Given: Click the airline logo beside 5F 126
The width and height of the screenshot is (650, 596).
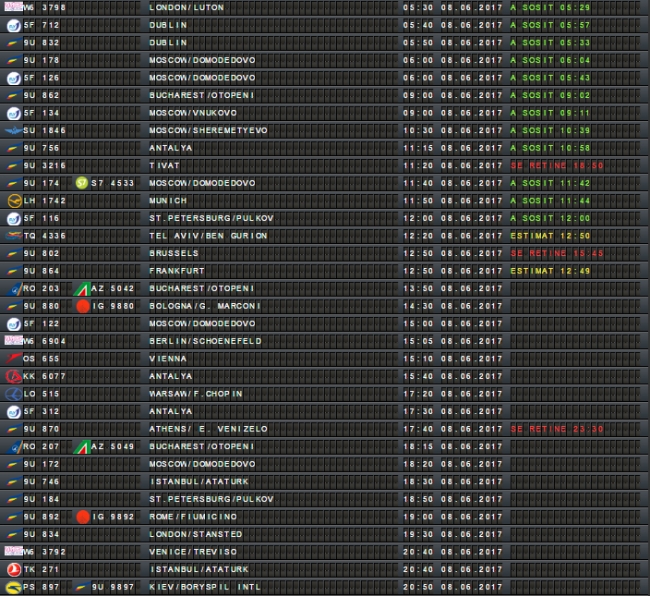Looking at the screenshot, I should click(14, 78).
